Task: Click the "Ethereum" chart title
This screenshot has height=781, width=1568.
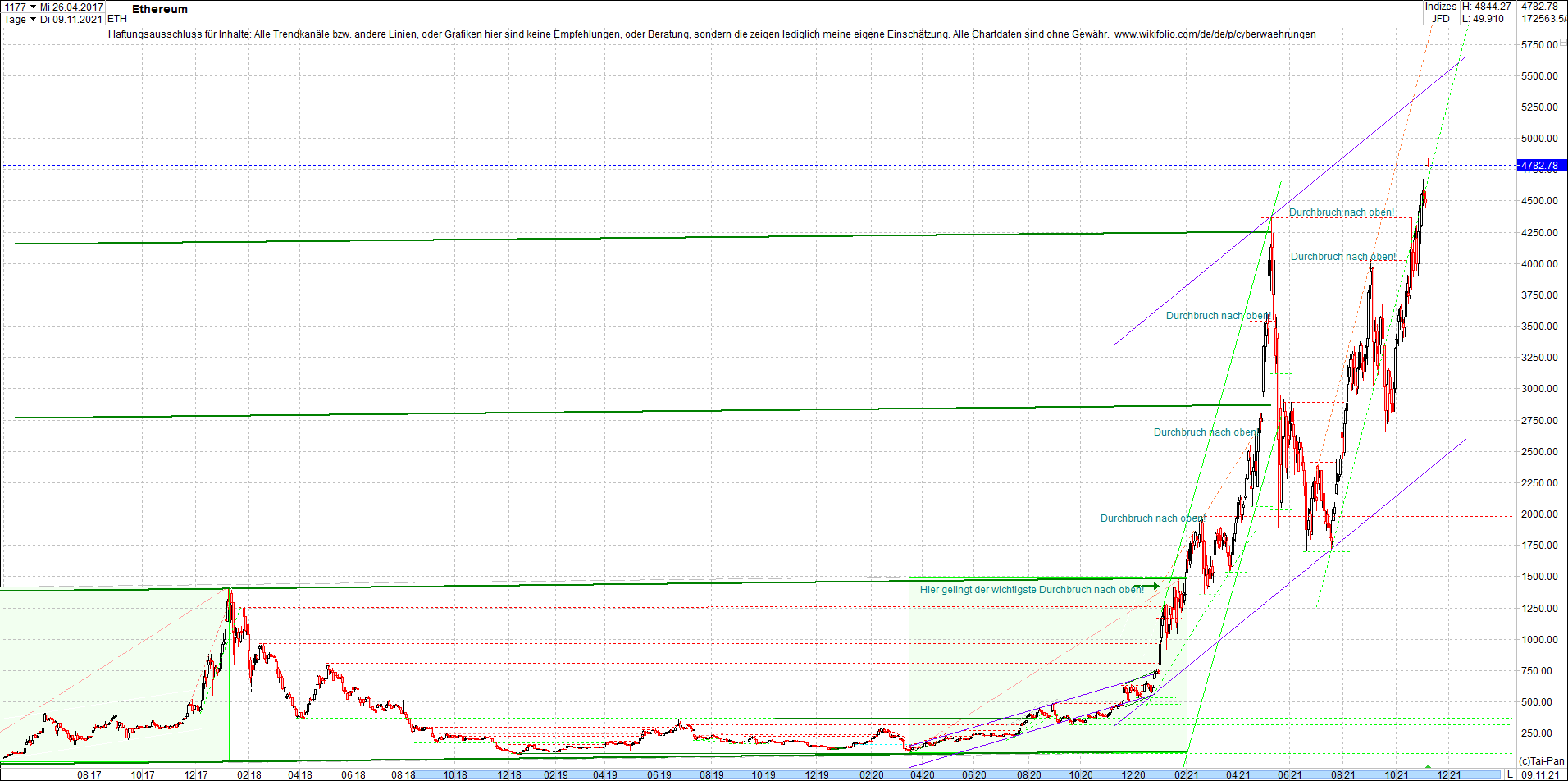Action: [x=160, y=9]
